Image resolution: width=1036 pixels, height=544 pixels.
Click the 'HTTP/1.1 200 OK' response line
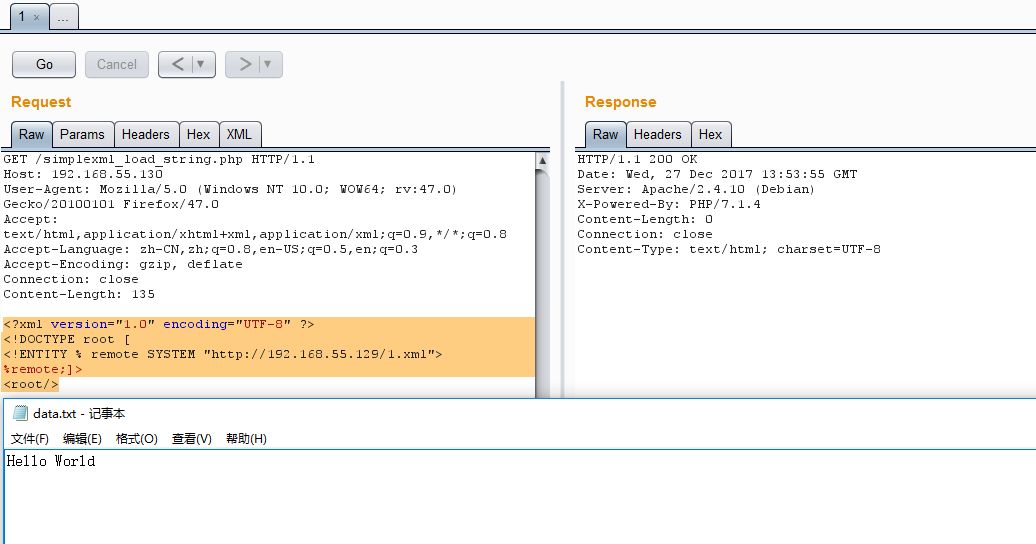pos(637,159)
